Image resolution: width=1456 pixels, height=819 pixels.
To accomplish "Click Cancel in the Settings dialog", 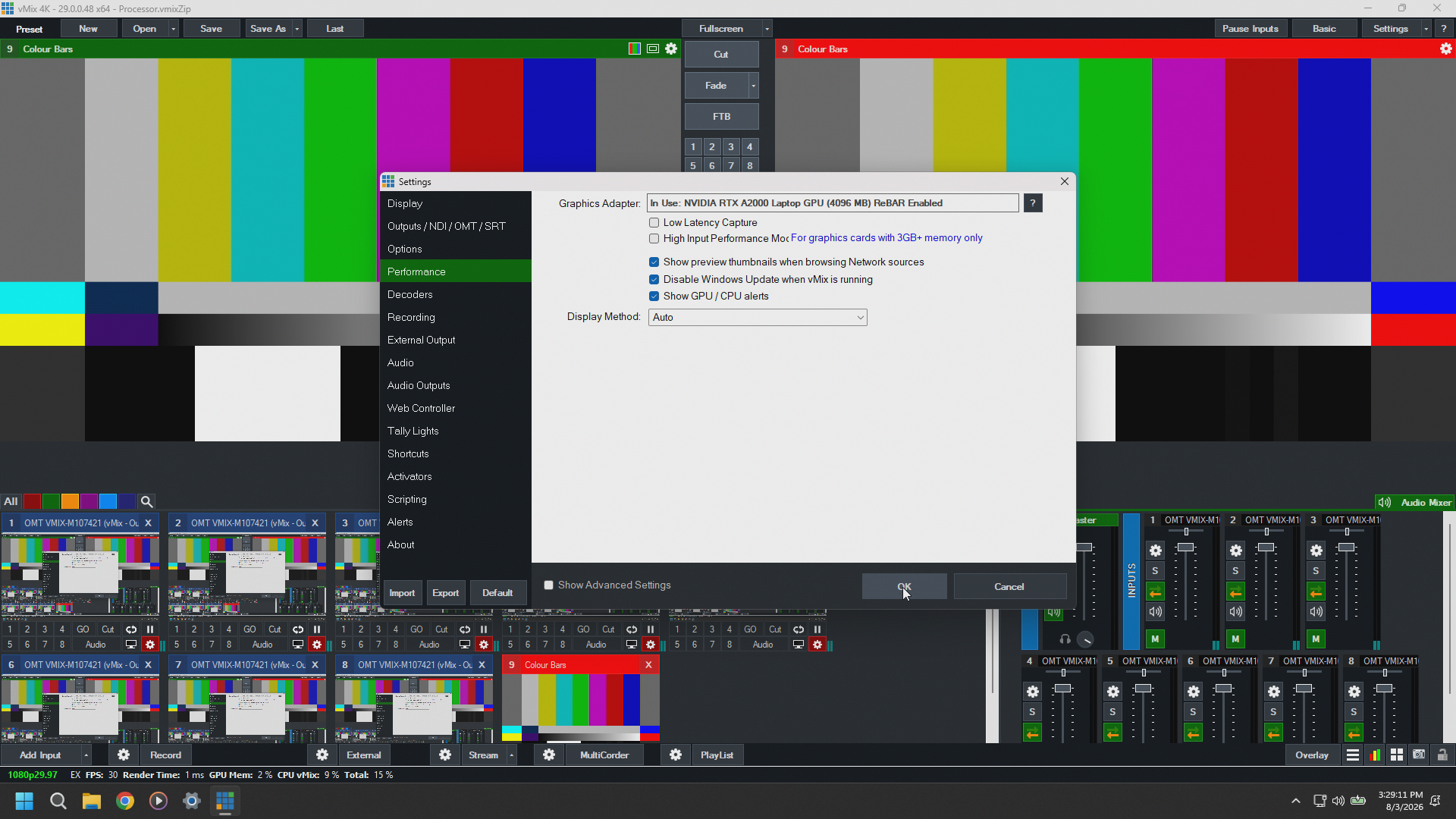I will pos(1009,587).
